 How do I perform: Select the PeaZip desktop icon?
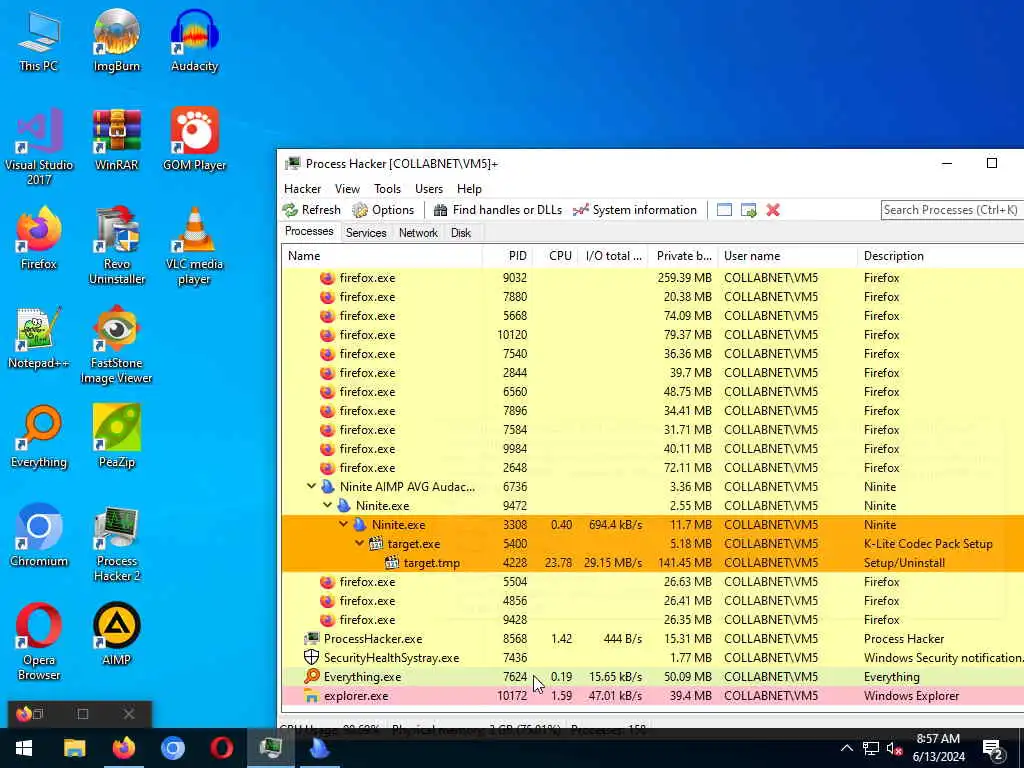pos(116,437)
